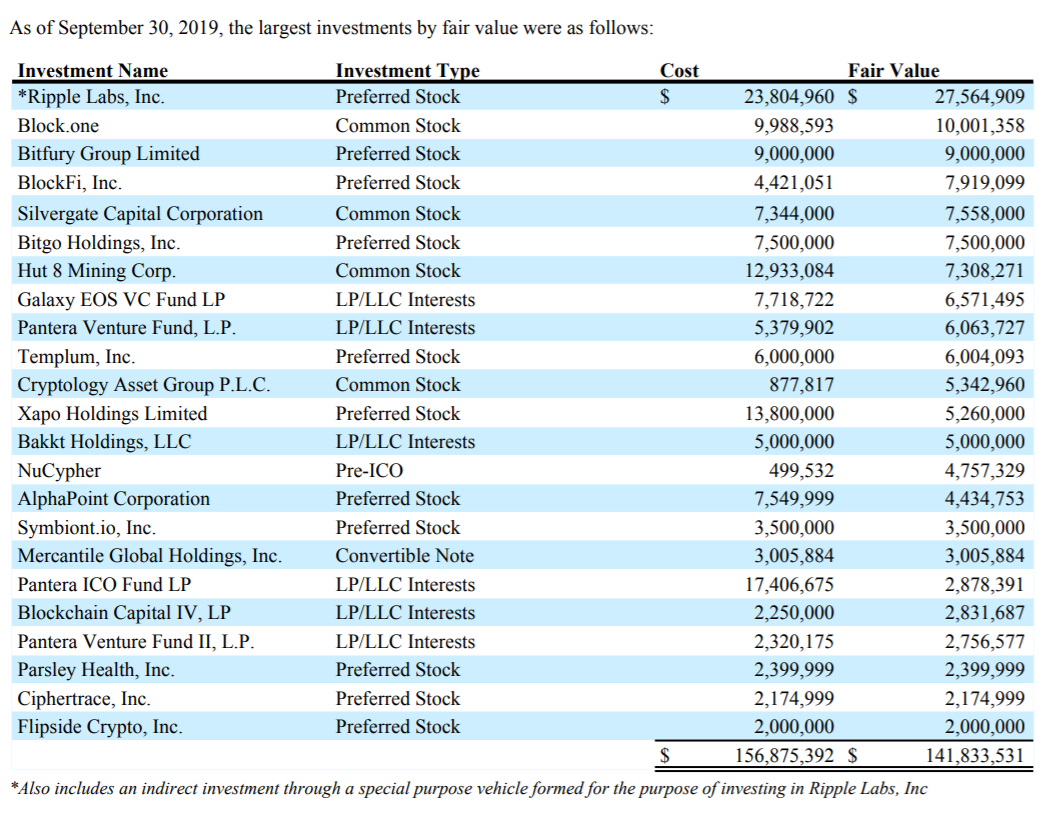Select 'Parsley Health, Inc.' name
The image size is (1039, 813).
coord(96,670)
